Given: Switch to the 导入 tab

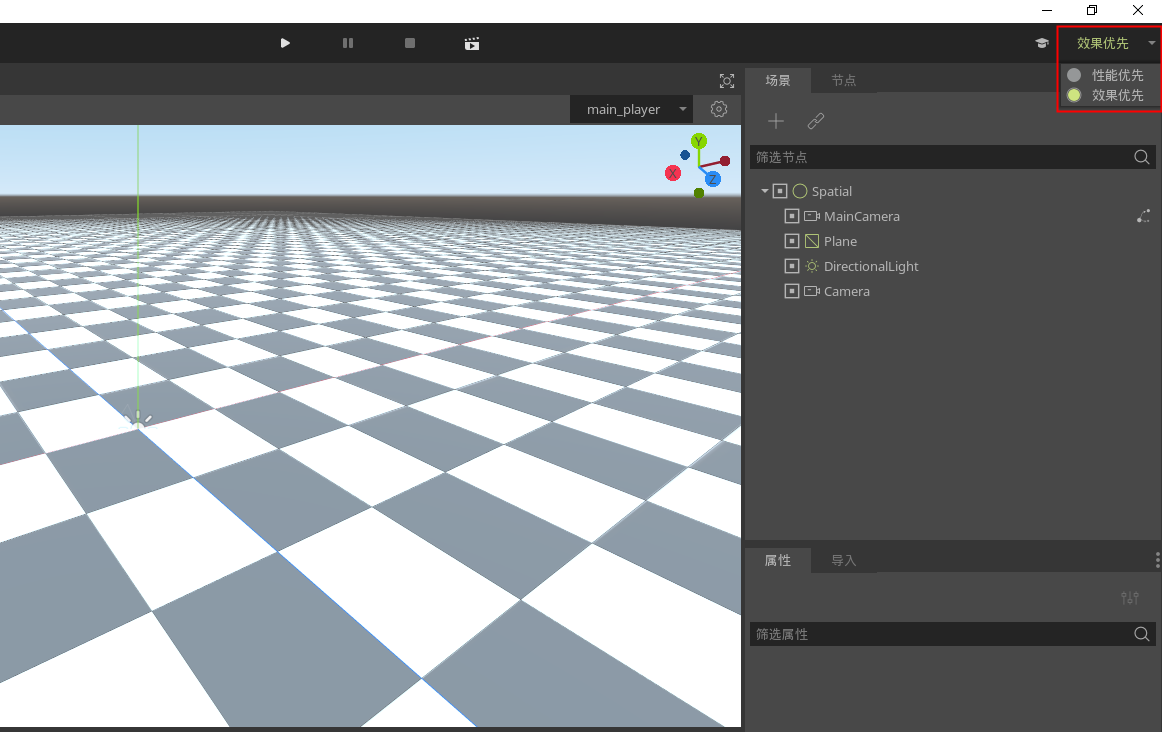Looking at the screenshot, I should coord(843,560).
